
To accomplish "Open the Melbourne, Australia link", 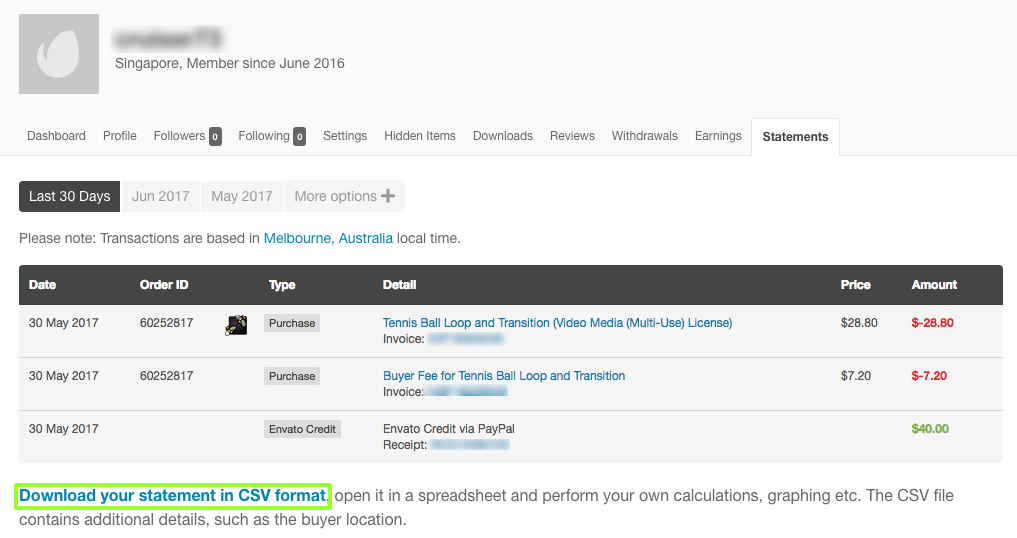I will point(328,238).
